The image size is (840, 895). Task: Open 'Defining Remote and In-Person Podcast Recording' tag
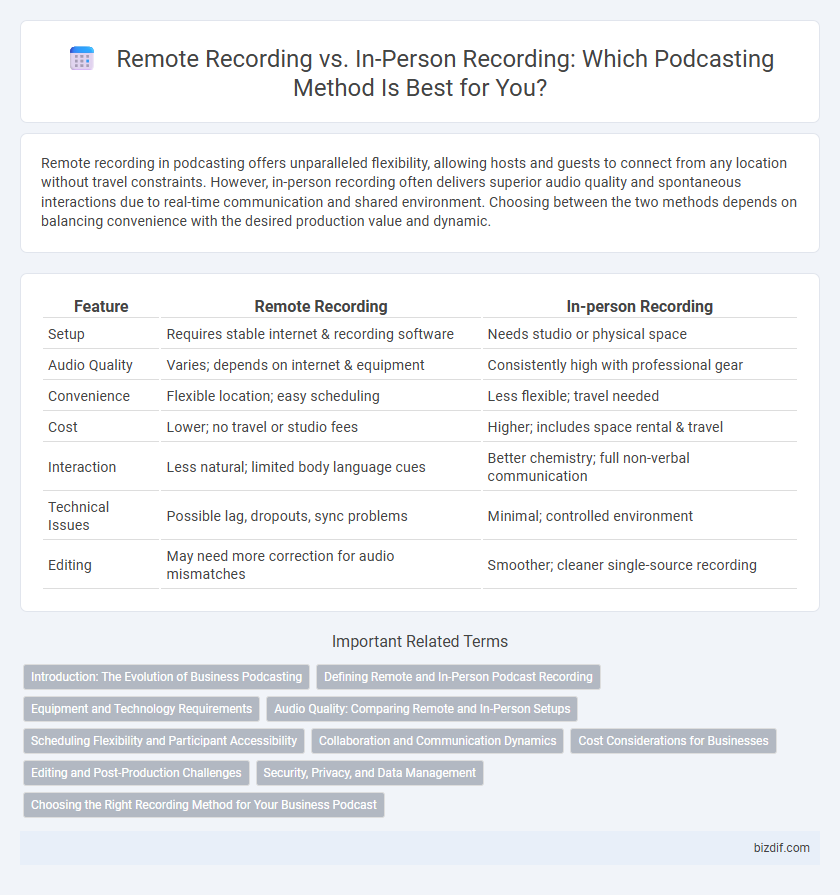[458, 676]
